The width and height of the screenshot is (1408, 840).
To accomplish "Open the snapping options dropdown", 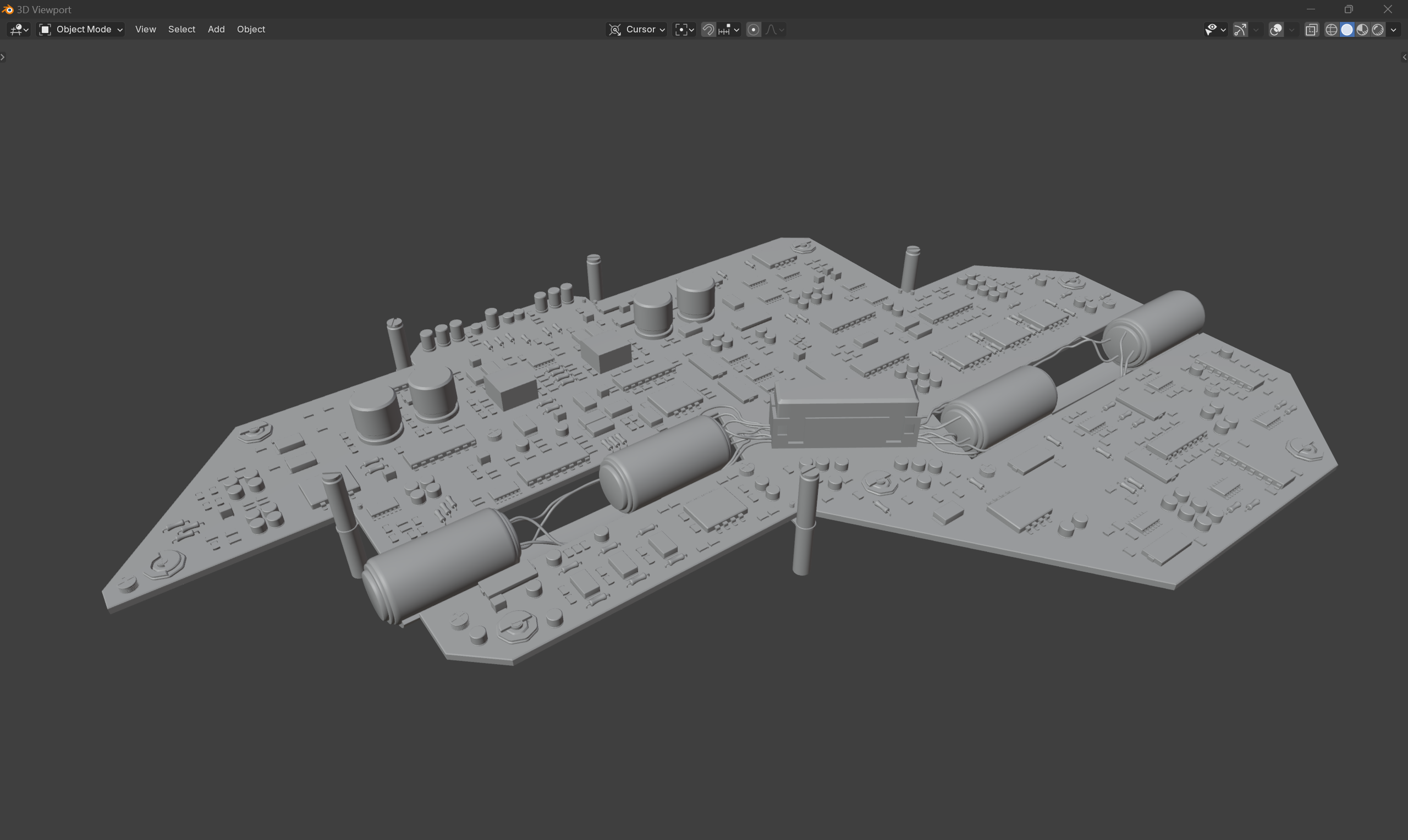I will click(729, 30).
